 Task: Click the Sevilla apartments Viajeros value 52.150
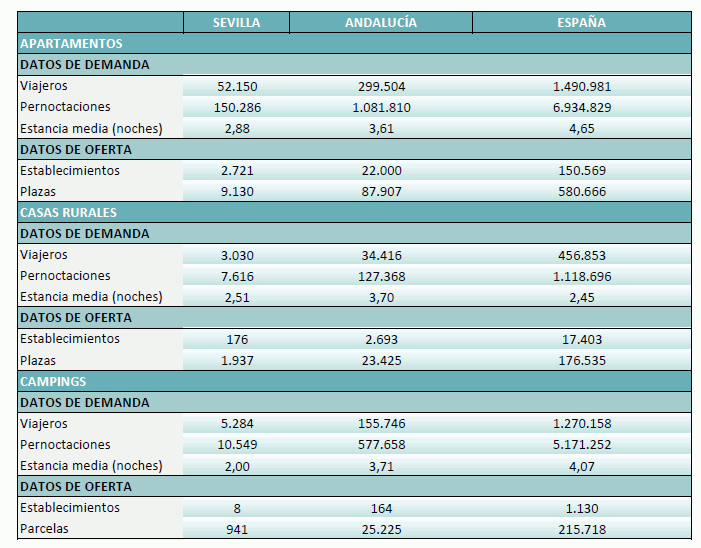236,86
